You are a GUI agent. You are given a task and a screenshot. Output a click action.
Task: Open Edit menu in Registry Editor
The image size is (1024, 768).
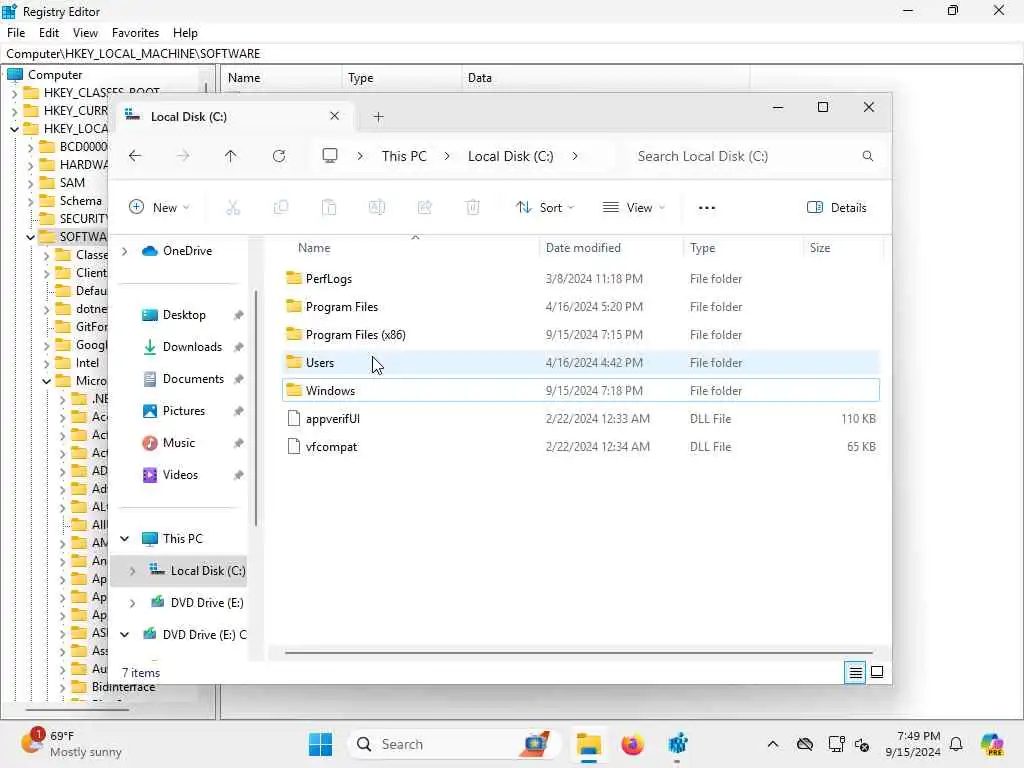[48, 33]
